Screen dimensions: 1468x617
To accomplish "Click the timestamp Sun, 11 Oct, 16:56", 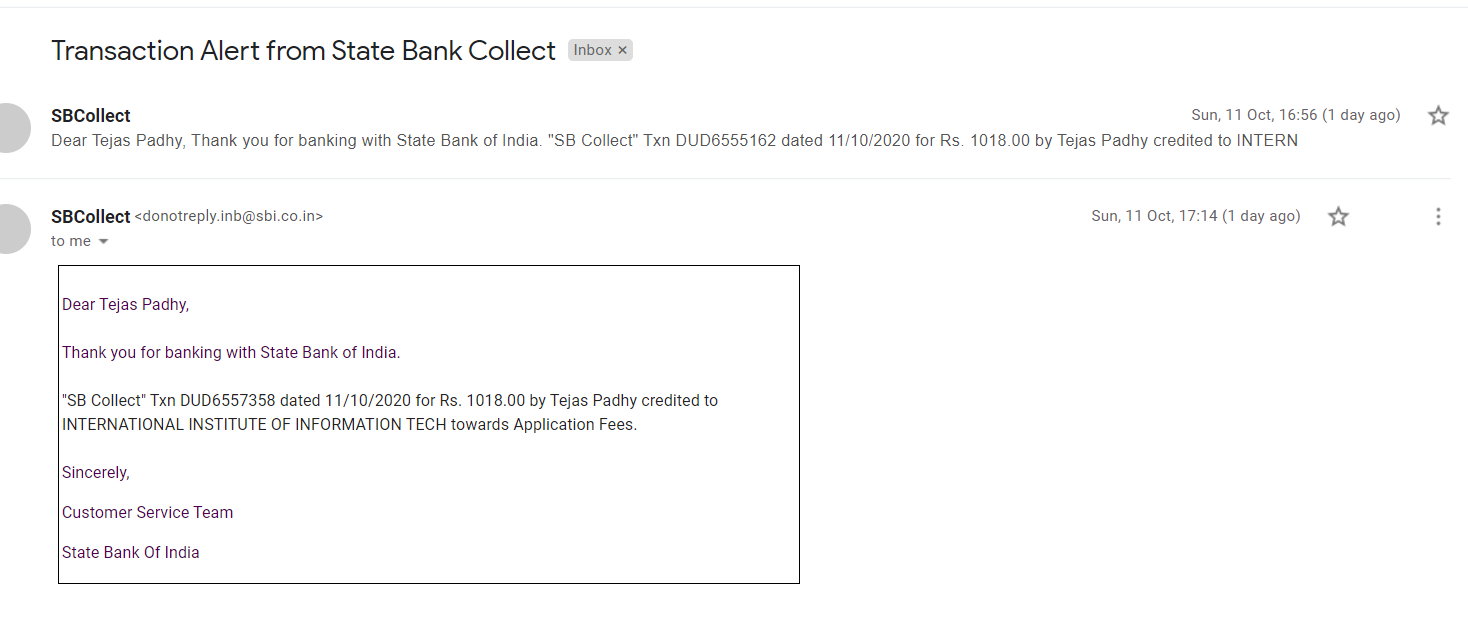I will point(1296,115).
